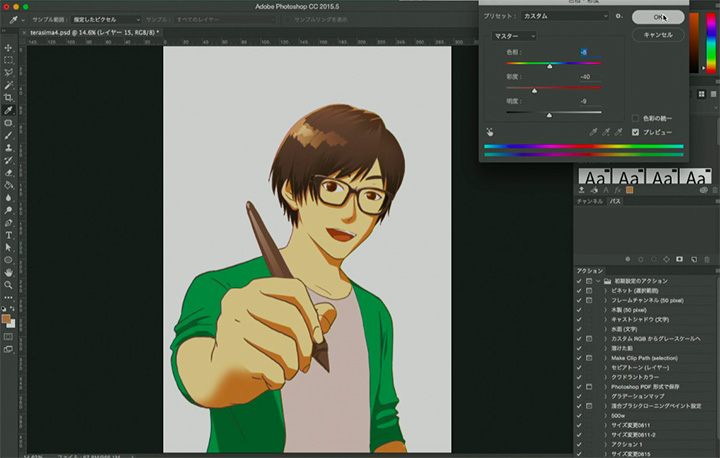Viewport: 720px width, 458px height.
Task: Select the Crop tool
Action: tap(8, 97)
